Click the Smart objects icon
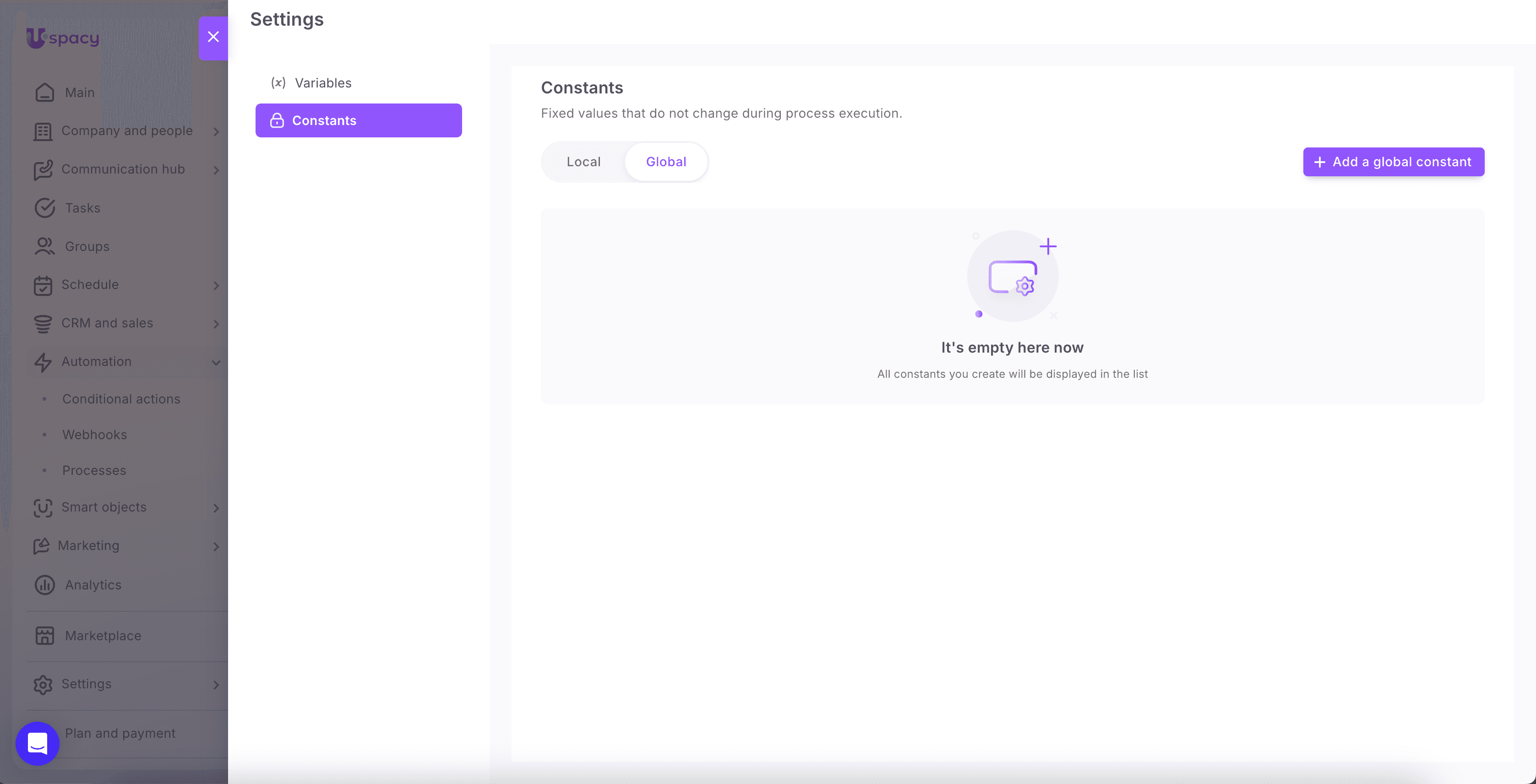 pyautogui.click(x=43, y=507)
